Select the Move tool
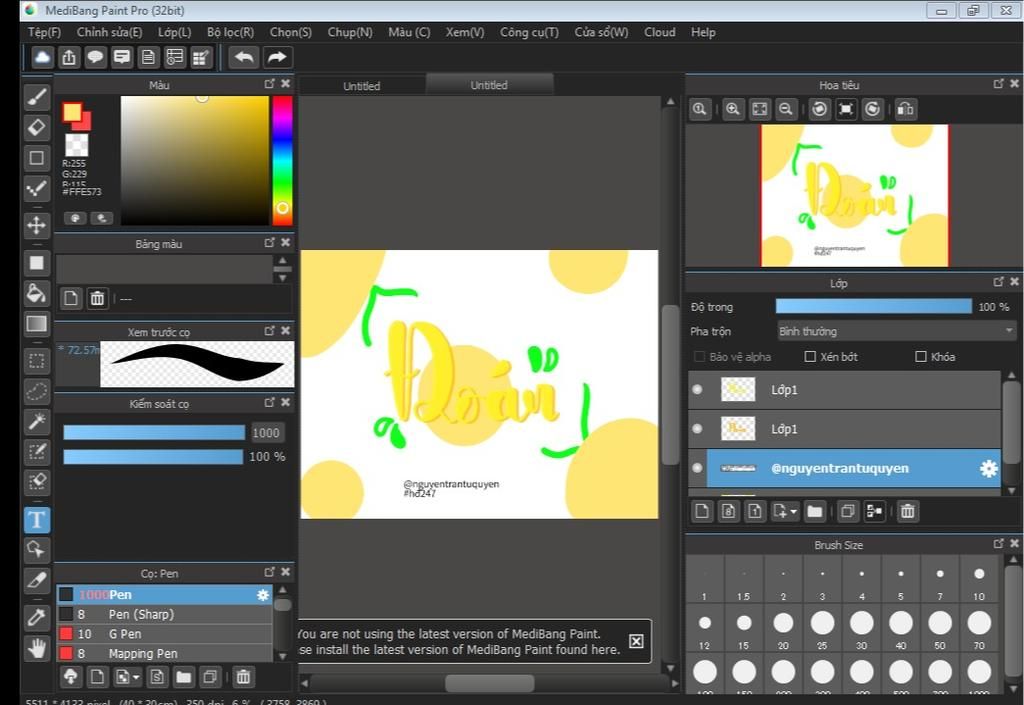Image resolution: width=1024 pixels, height=705 pixels. [37, 225]
